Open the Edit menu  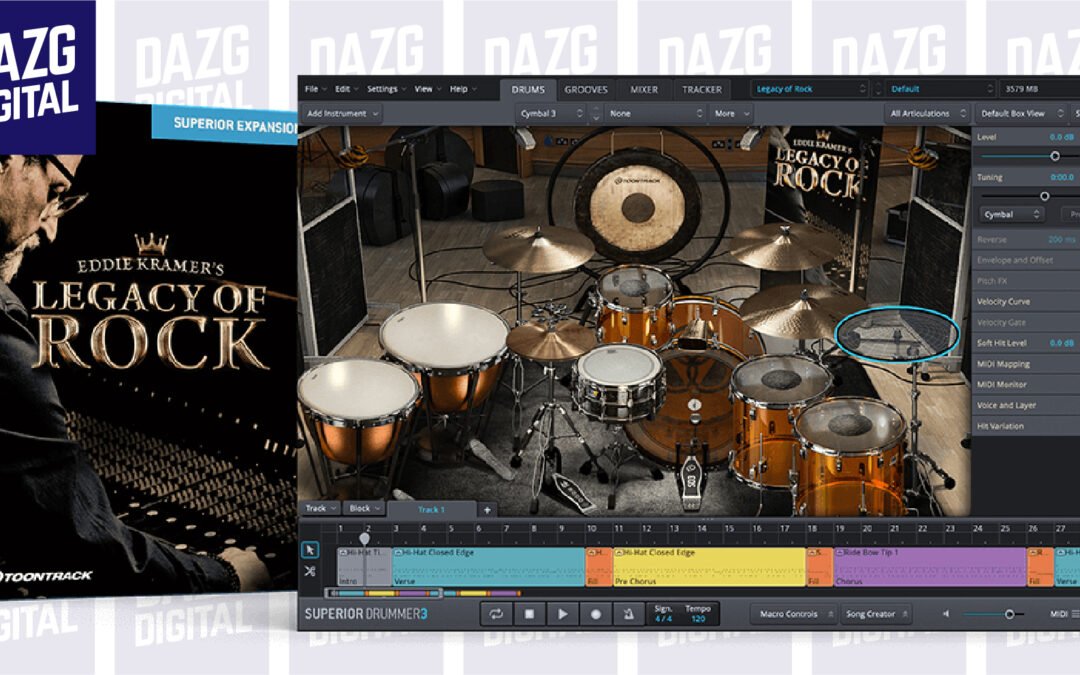click(x=345, y=89)
